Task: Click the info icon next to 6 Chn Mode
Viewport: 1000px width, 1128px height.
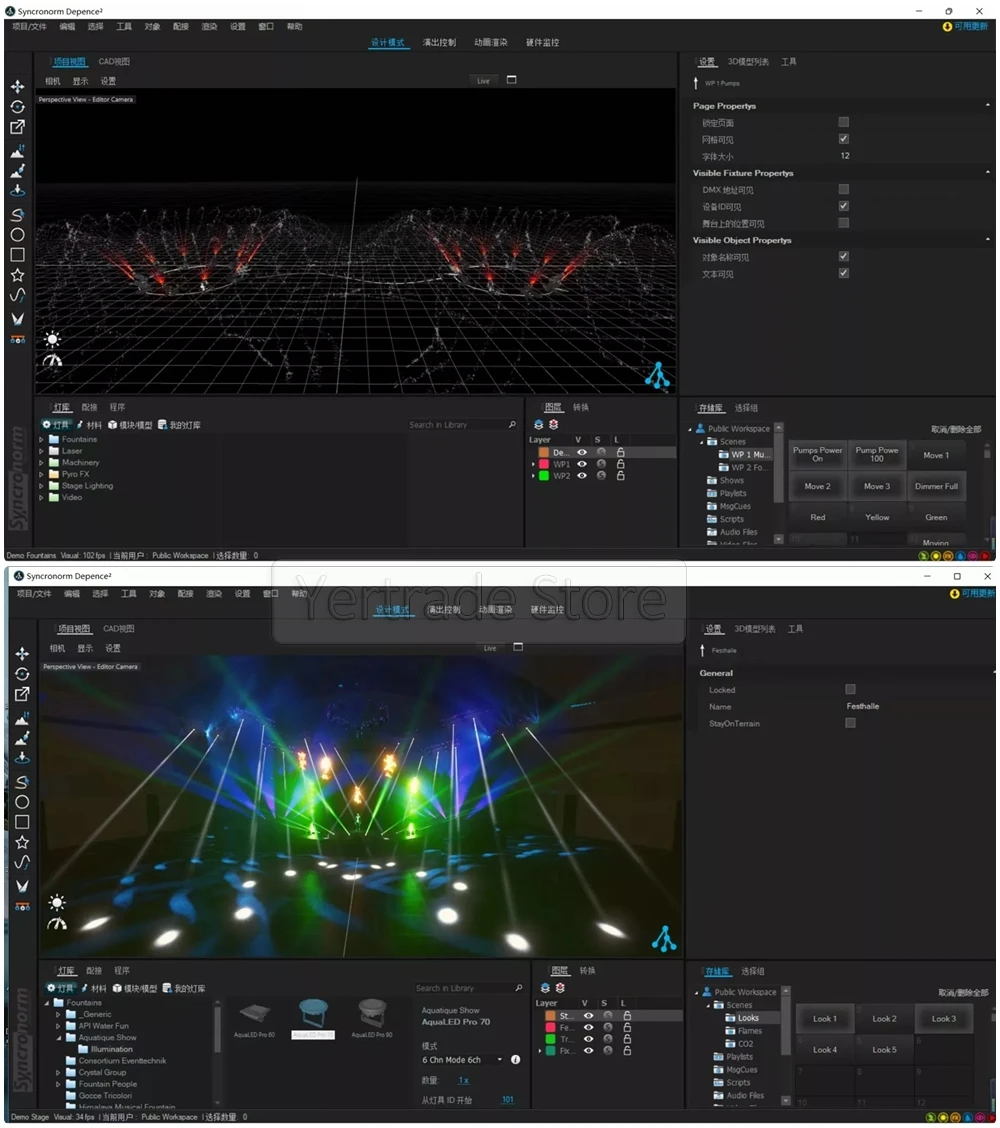Action: coord(515,1060)
